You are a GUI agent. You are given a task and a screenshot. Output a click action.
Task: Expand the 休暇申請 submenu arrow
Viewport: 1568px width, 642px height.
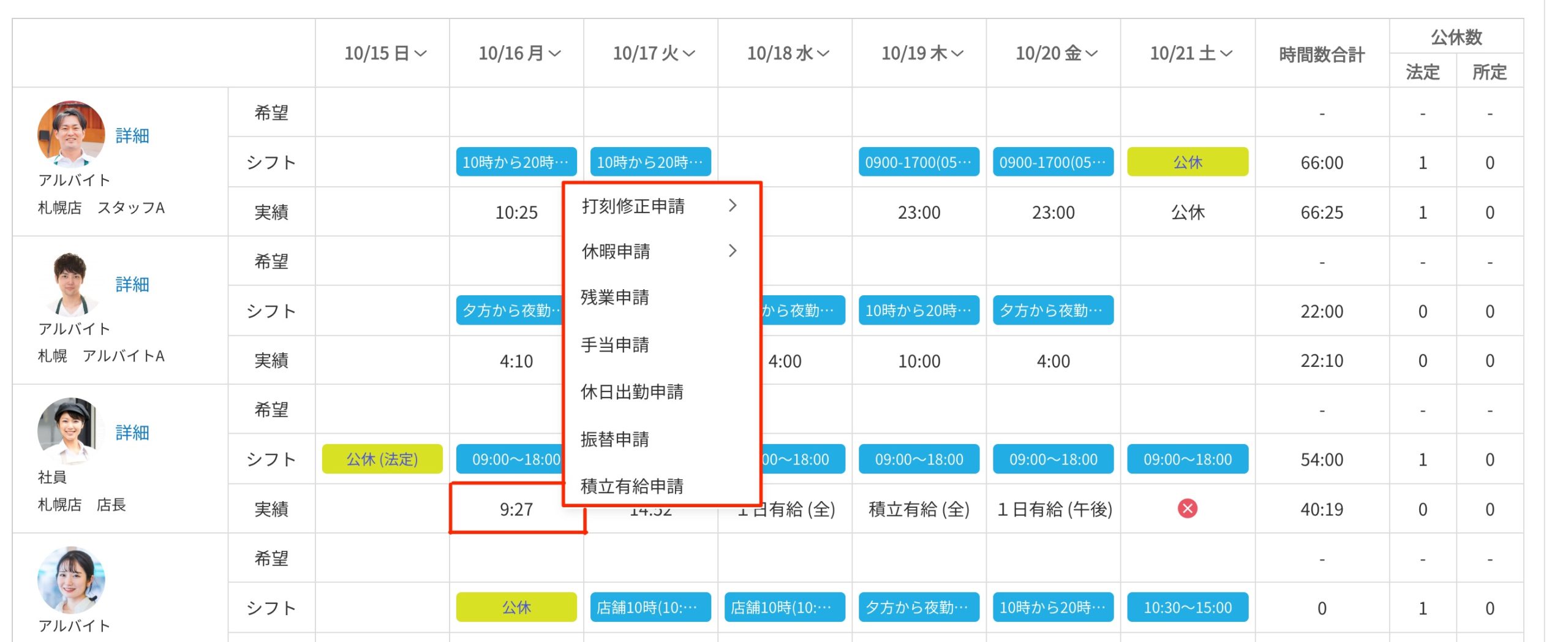coord(733,251)
